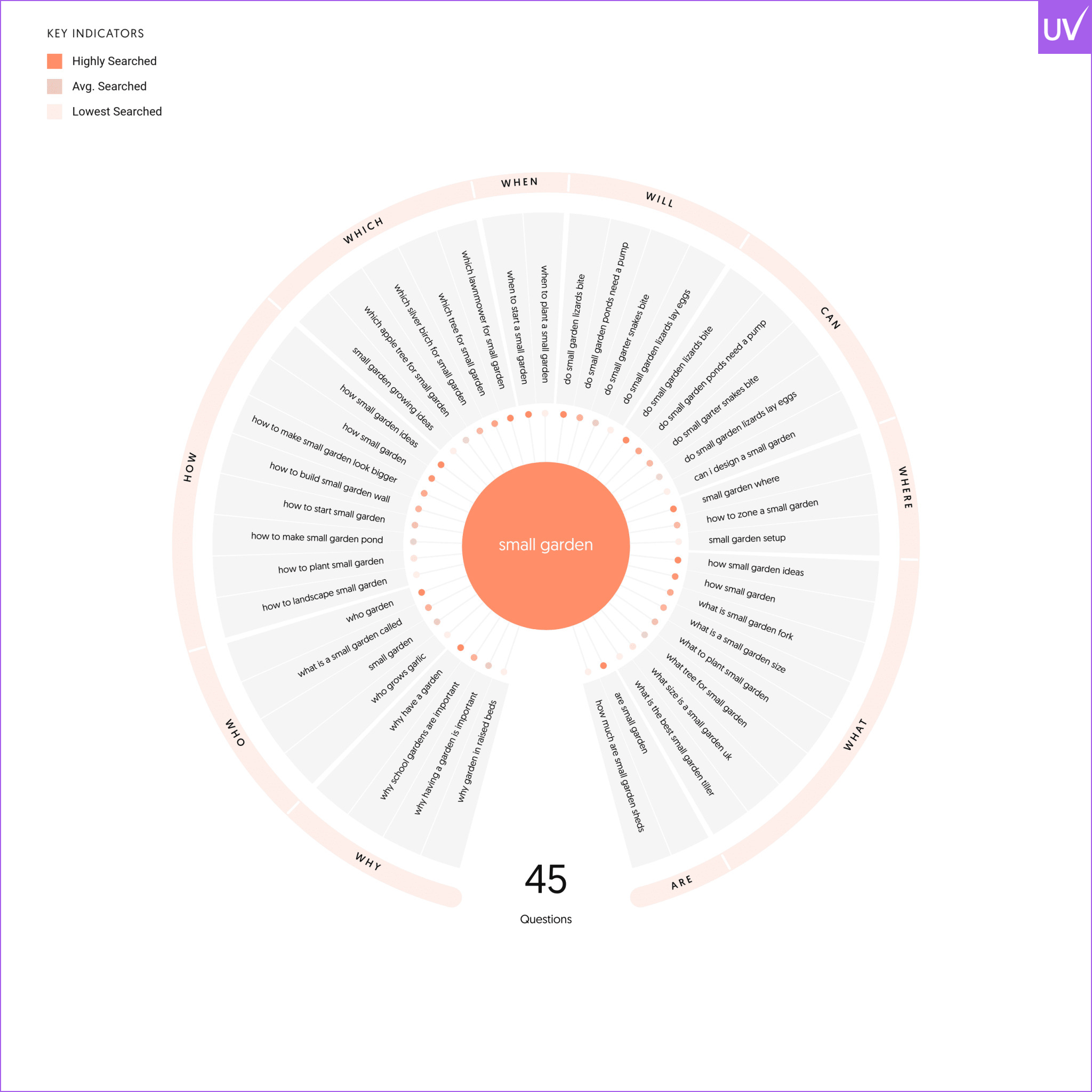Click 'why garden in raised beds' question
Screen dimensions: 1092x1092
[x=477, y=751]
